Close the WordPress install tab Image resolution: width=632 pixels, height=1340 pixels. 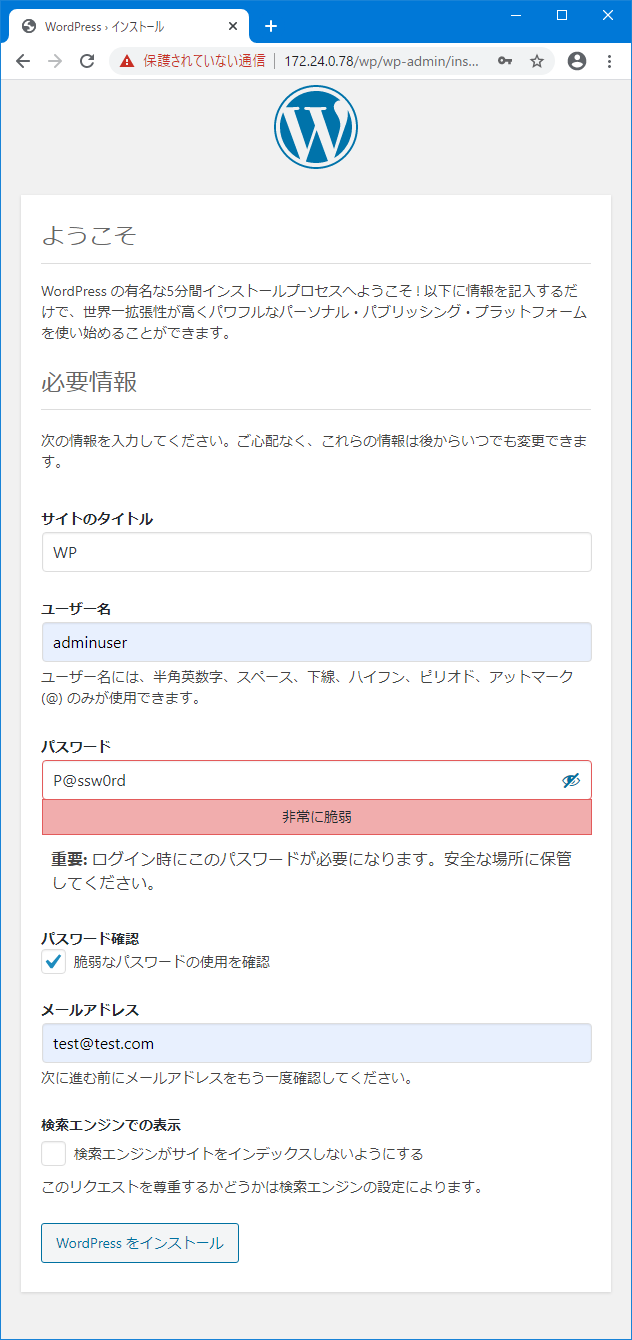pyautogui.click(x=233, y=26)
